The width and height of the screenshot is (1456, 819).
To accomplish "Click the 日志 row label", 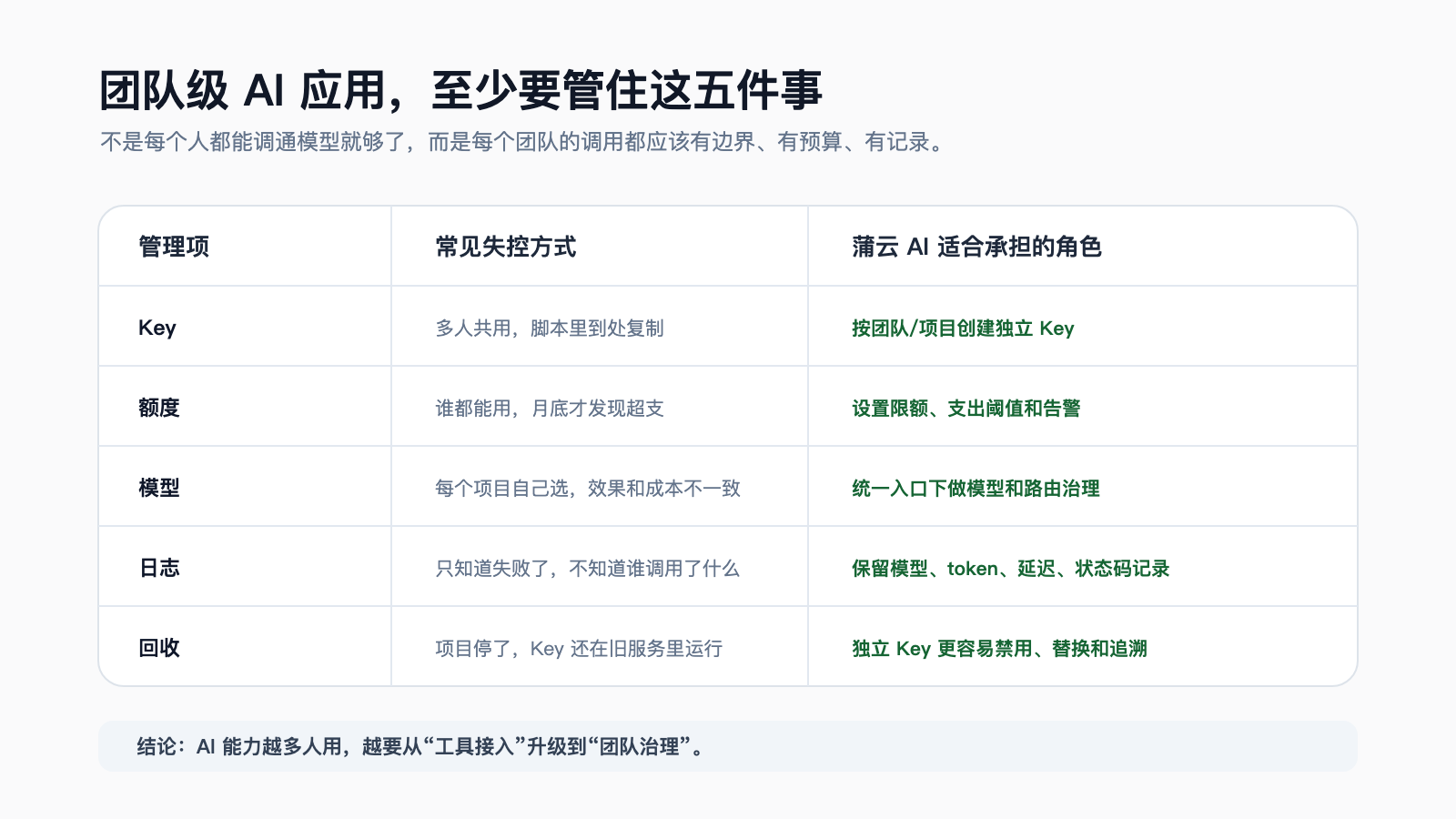I will pos(159,568).
